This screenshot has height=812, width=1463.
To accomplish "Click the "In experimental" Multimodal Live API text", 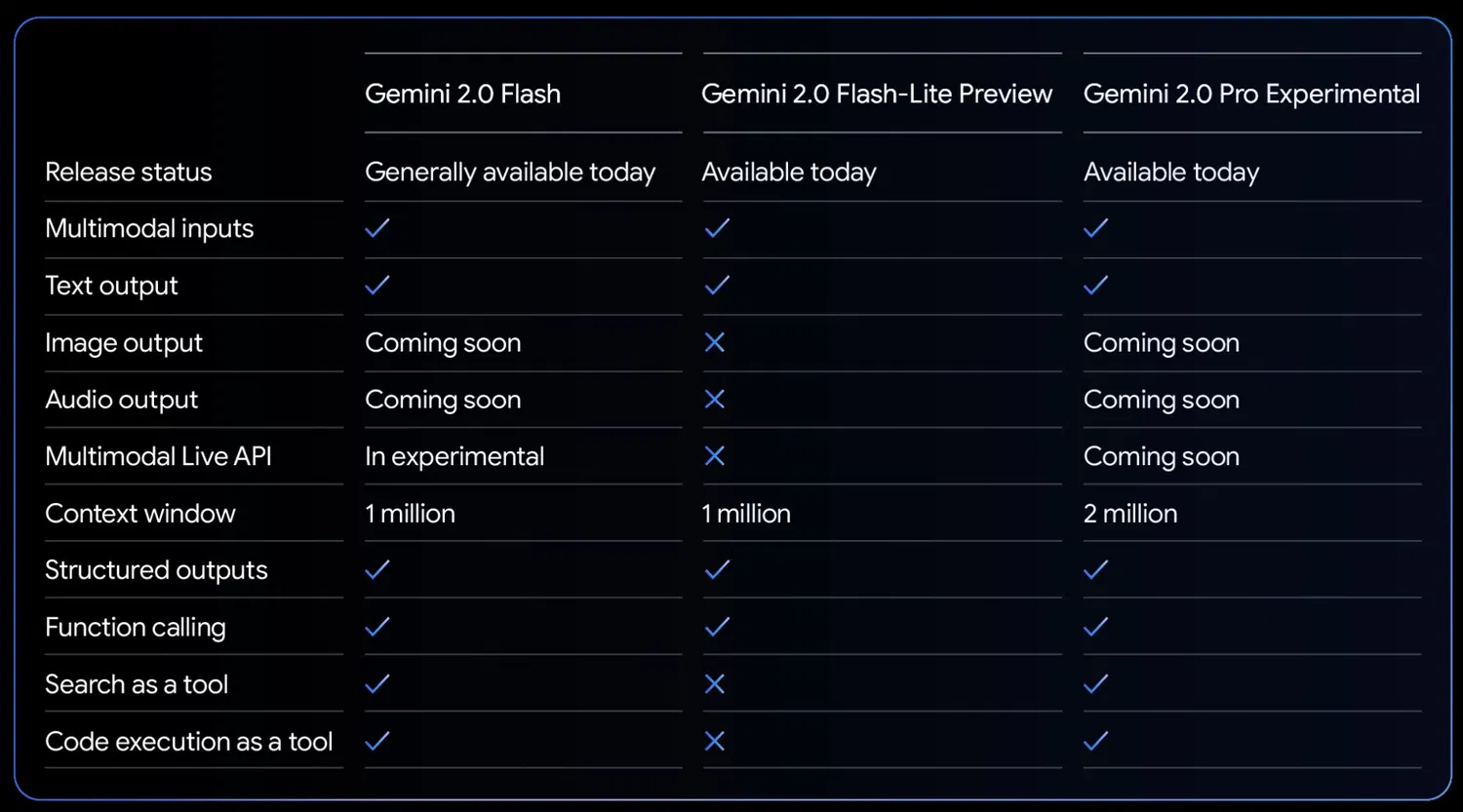I will [x=455, y=456].
